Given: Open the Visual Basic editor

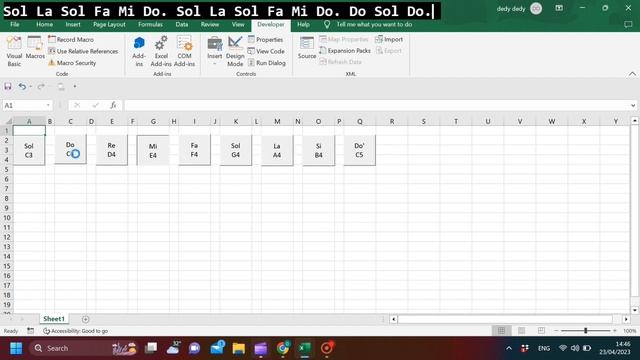Looking at the screenshot, I should click(x=14, y=51).
